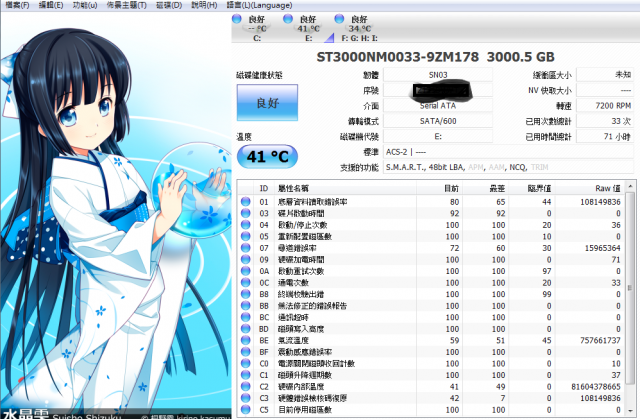Viewport: 640px width, 419px height.
Task: Click the Suisho Shizuku character image
Action: [x=116, y=214]
